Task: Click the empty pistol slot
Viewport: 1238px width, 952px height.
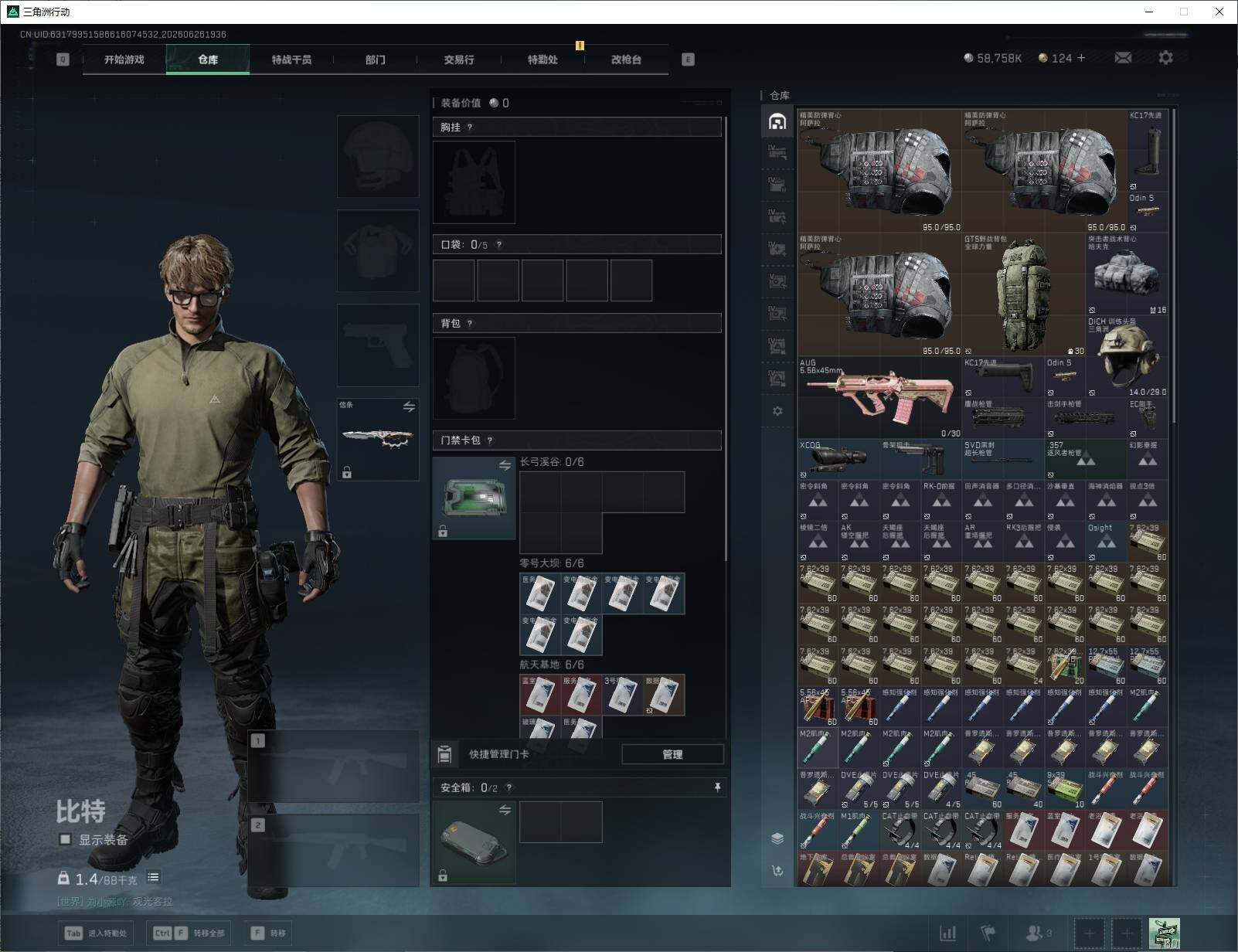Action: [378, 345]
